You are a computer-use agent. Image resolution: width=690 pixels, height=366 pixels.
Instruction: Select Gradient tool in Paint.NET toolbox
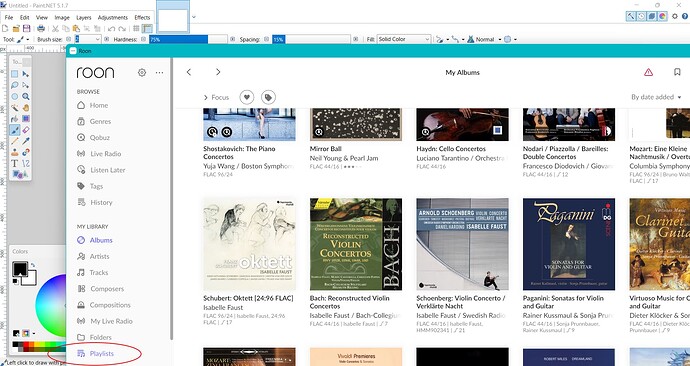click(x=26, y=119)
